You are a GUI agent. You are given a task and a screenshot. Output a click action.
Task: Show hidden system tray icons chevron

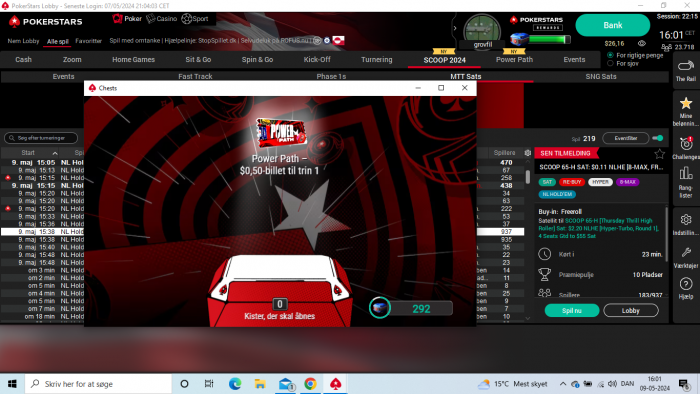562,384
